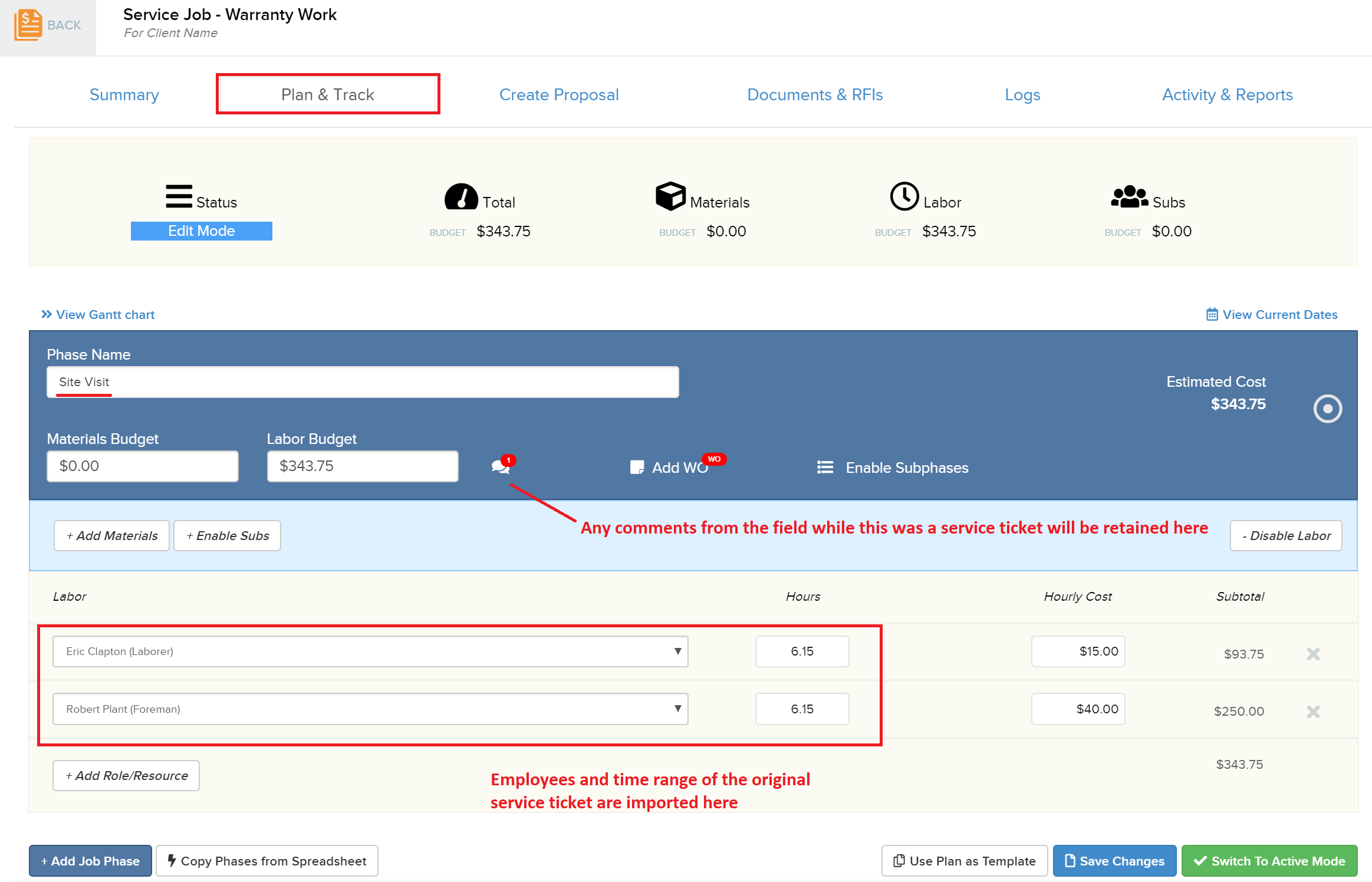Click the red 1 notification badge on comments
Viewport: 1372px width, 882px height.
tap(508, 460)
